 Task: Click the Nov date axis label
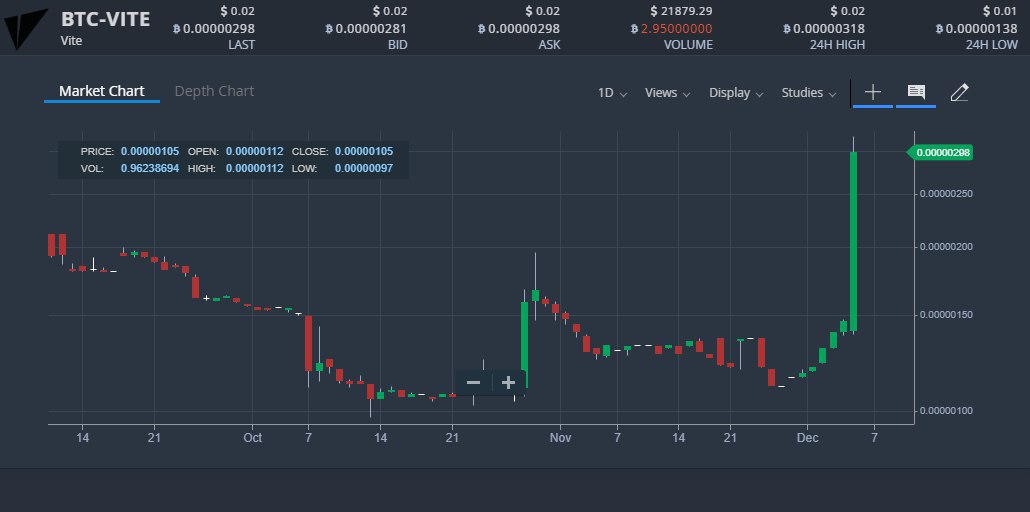[x=560, y=438]
